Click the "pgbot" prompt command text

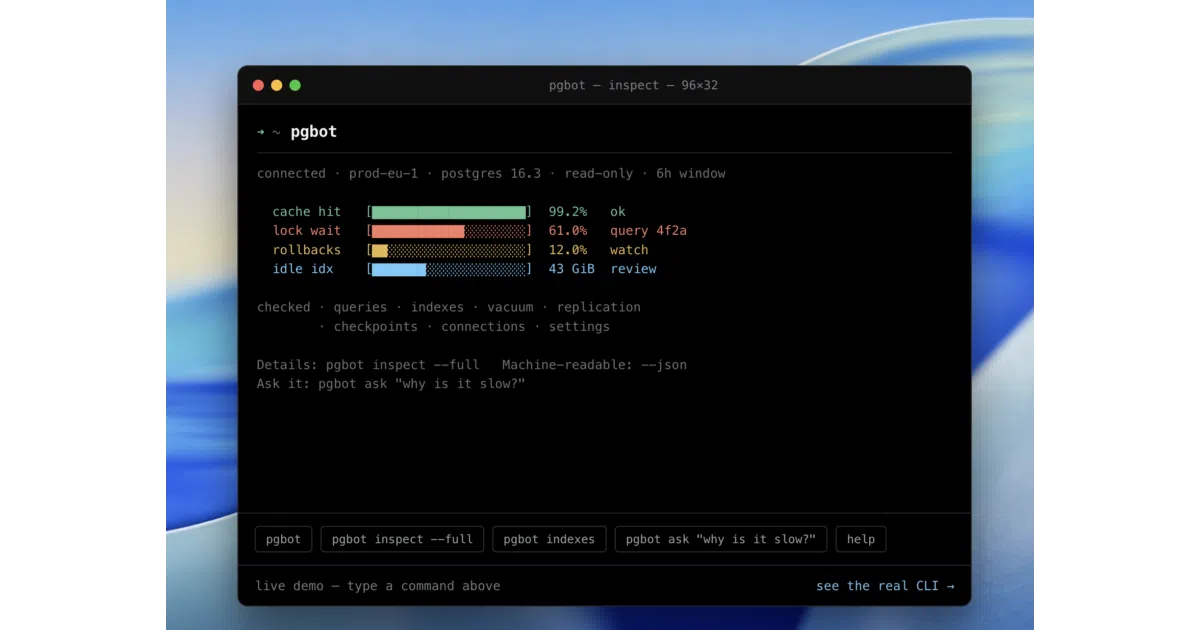[314, 132]
